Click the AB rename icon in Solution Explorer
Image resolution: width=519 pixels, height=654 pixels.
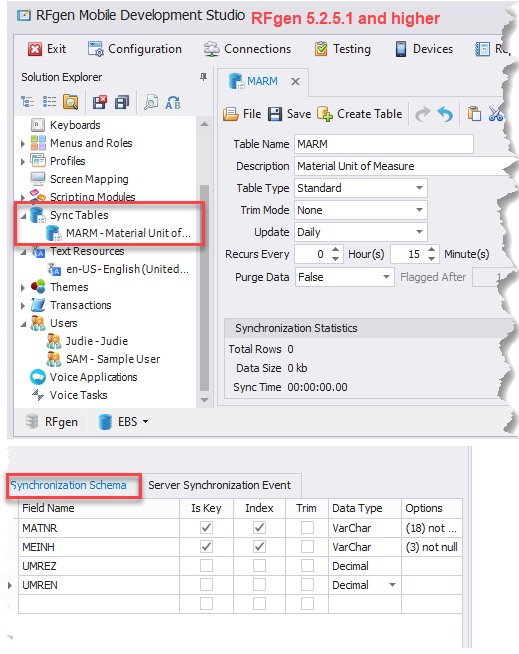(173, 102)
